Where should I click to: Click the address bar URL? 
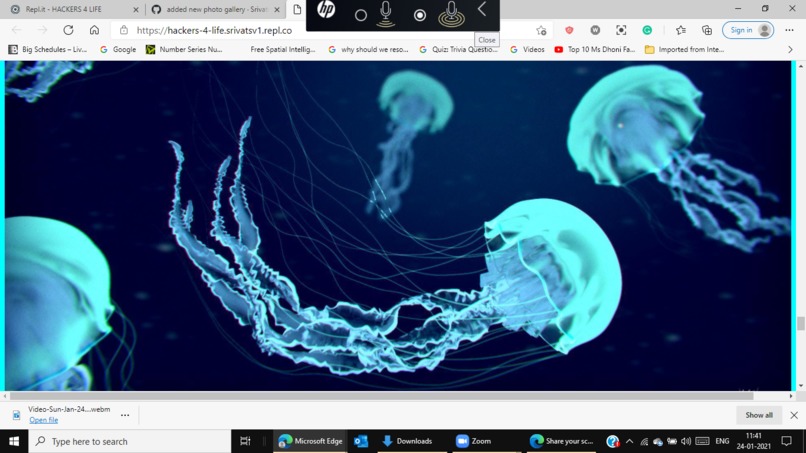pos(214,30)
